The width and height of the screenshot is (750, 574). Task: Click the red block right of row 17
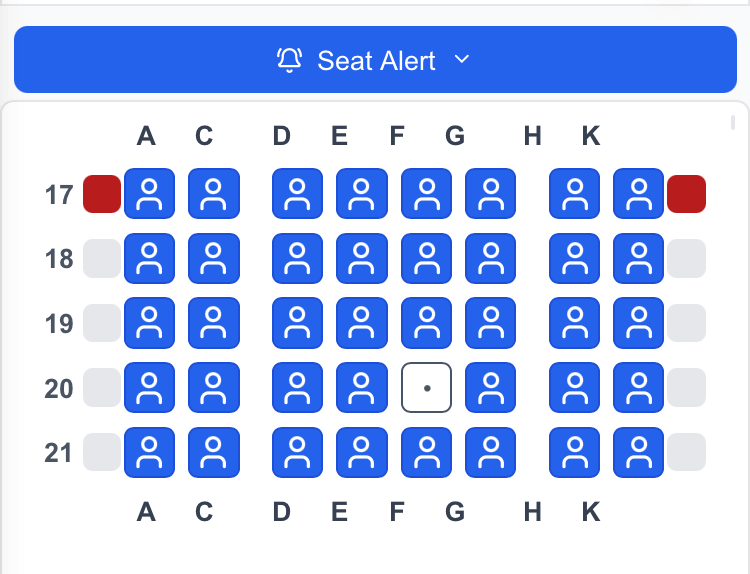(x=687, y=194)
